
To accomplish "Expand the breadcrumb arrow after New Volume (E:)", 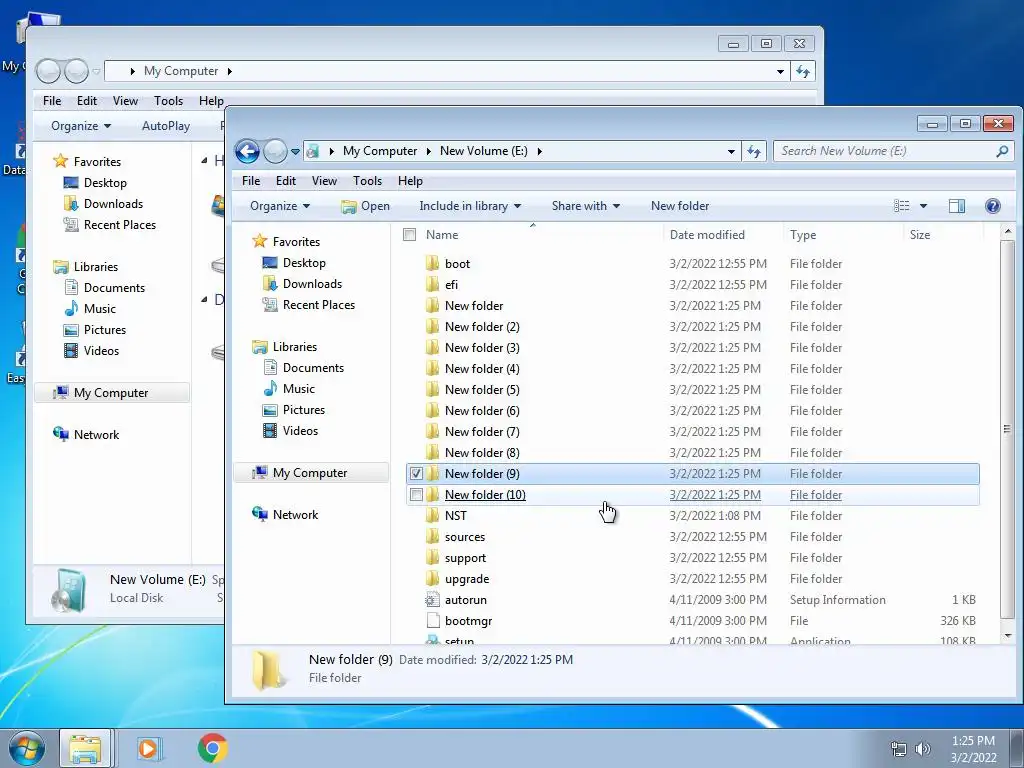I will tap(539, 152).
